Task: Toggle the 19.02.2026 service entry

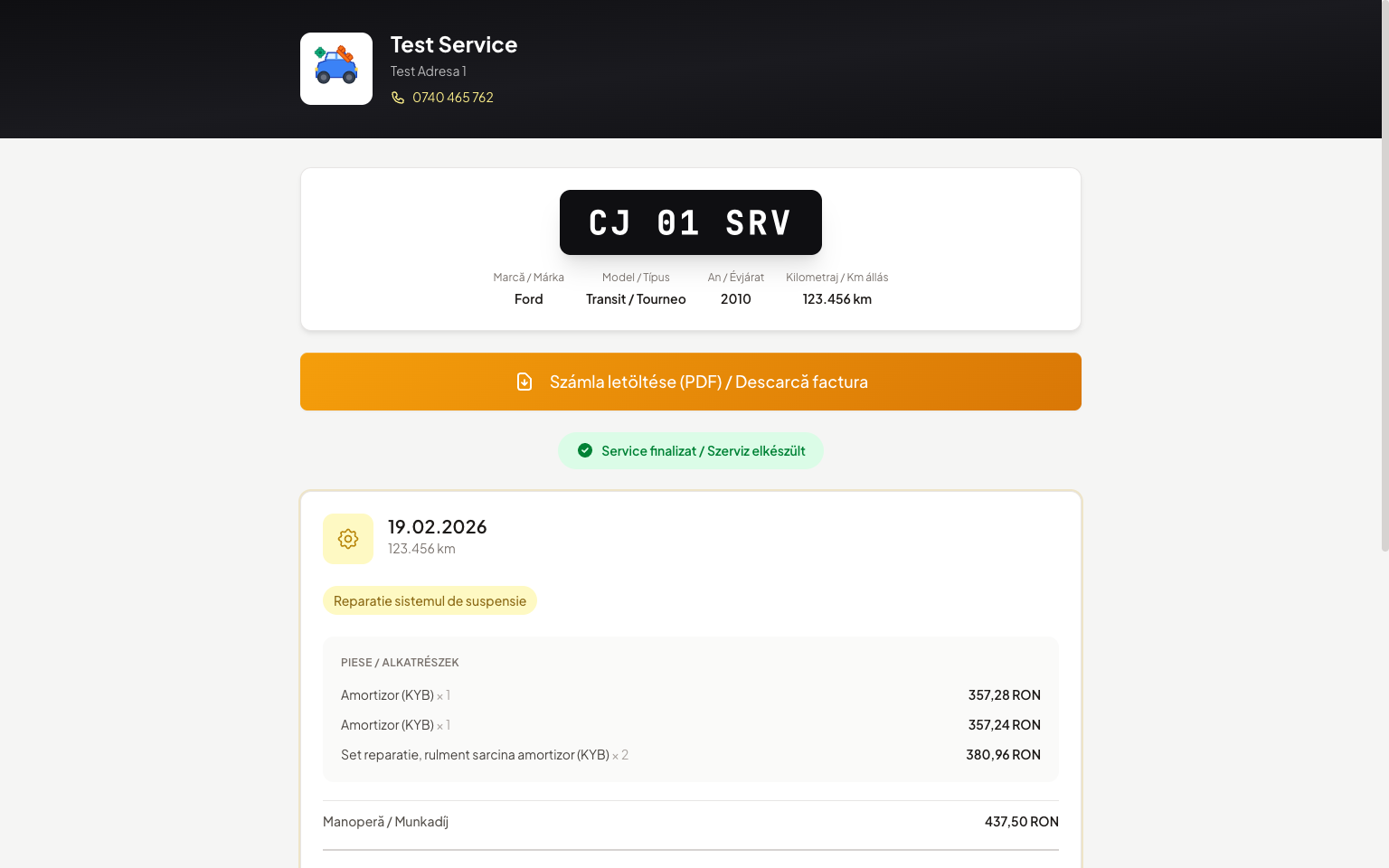Action: (437, 526)
